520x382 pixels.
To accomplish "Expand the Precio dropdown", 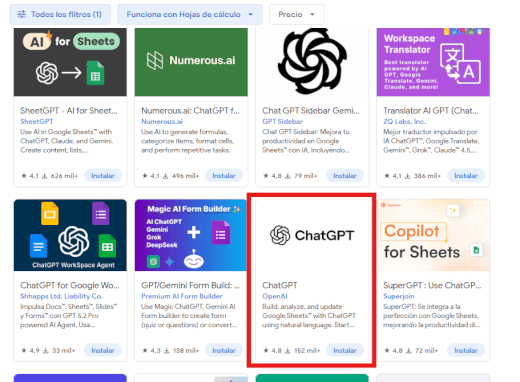I will coord(296,14).
